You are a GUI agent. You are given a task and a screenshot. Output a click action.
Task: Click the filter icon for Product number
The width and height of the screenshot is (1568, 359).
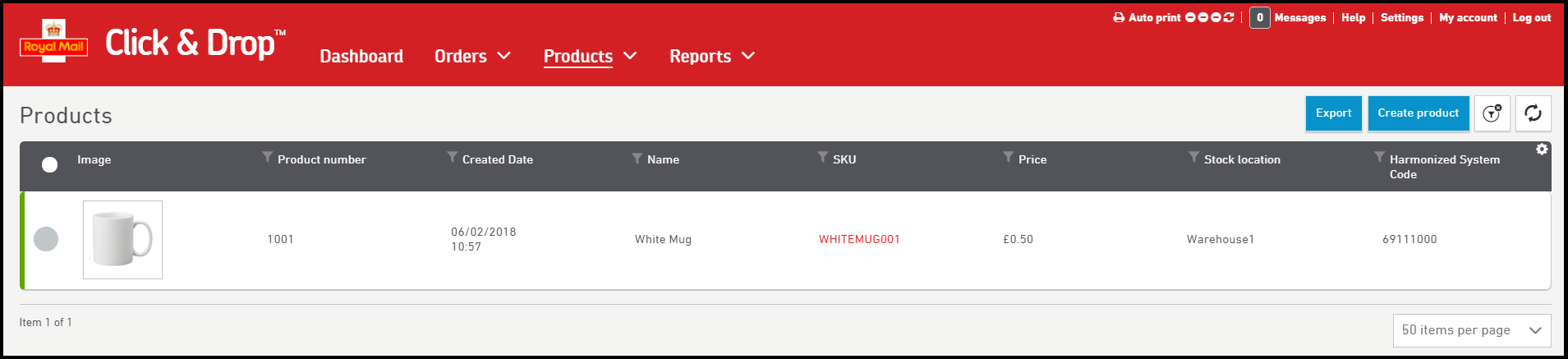click(267, 157)
